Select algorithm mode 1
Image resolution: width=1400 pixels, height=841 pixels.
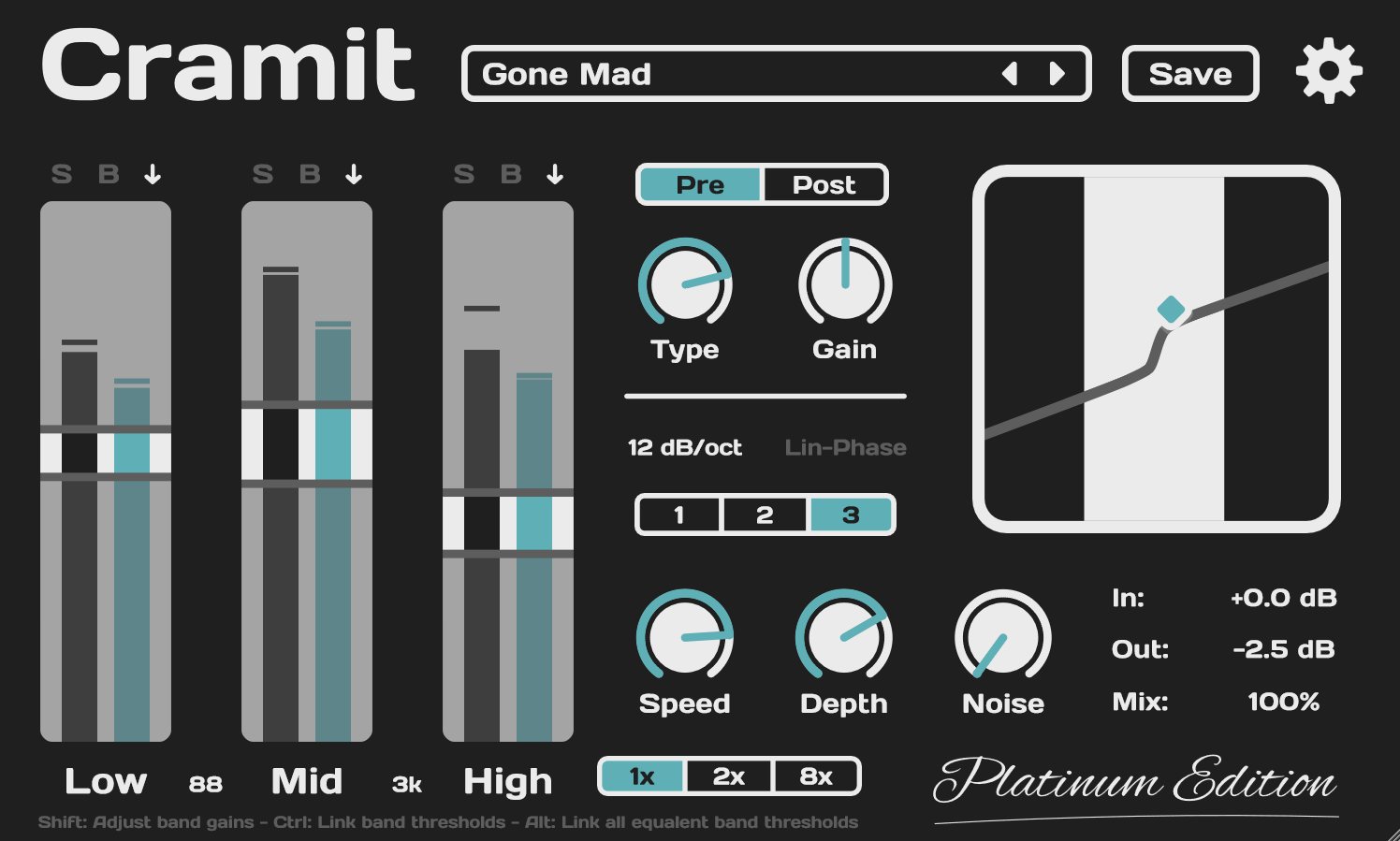[x=679, y=515]
